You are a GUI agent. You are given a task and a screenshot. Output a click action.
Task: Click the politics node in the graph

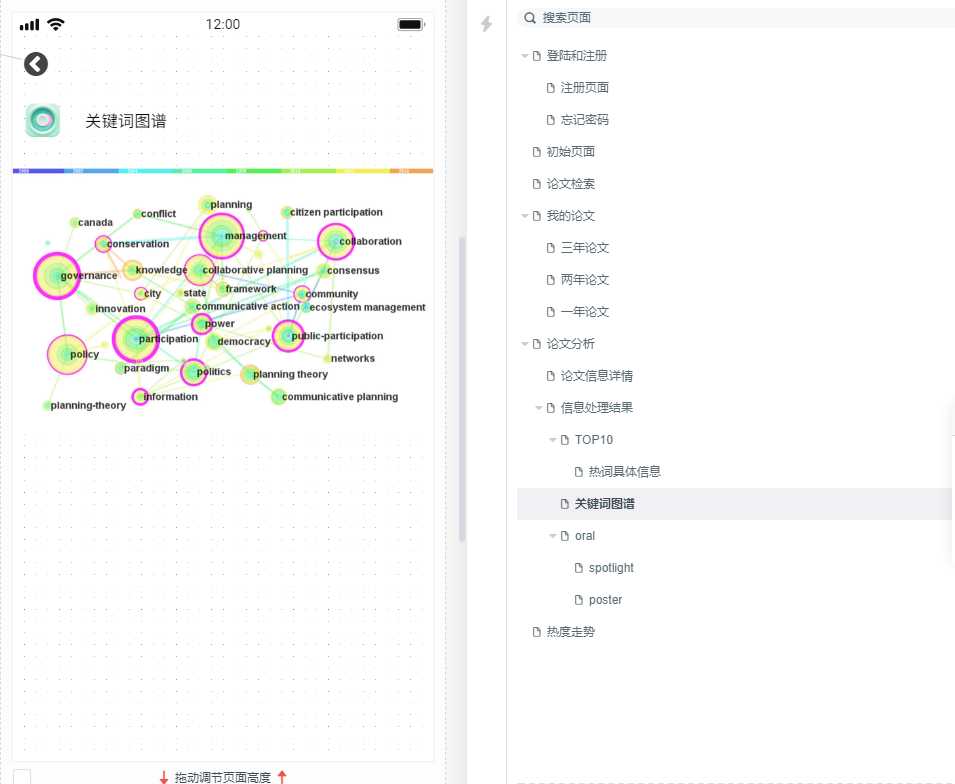coord(194,372)
